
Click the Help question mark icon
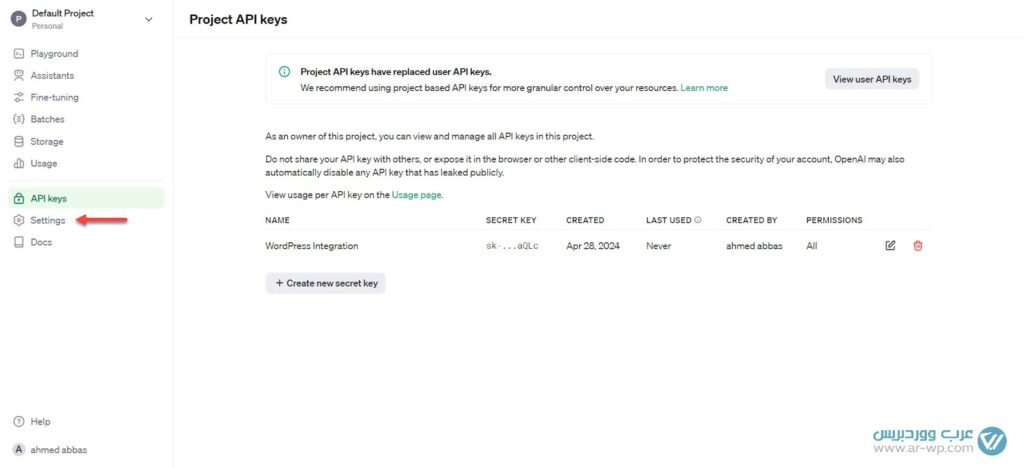pyautogui.click(x=19, y=422)
